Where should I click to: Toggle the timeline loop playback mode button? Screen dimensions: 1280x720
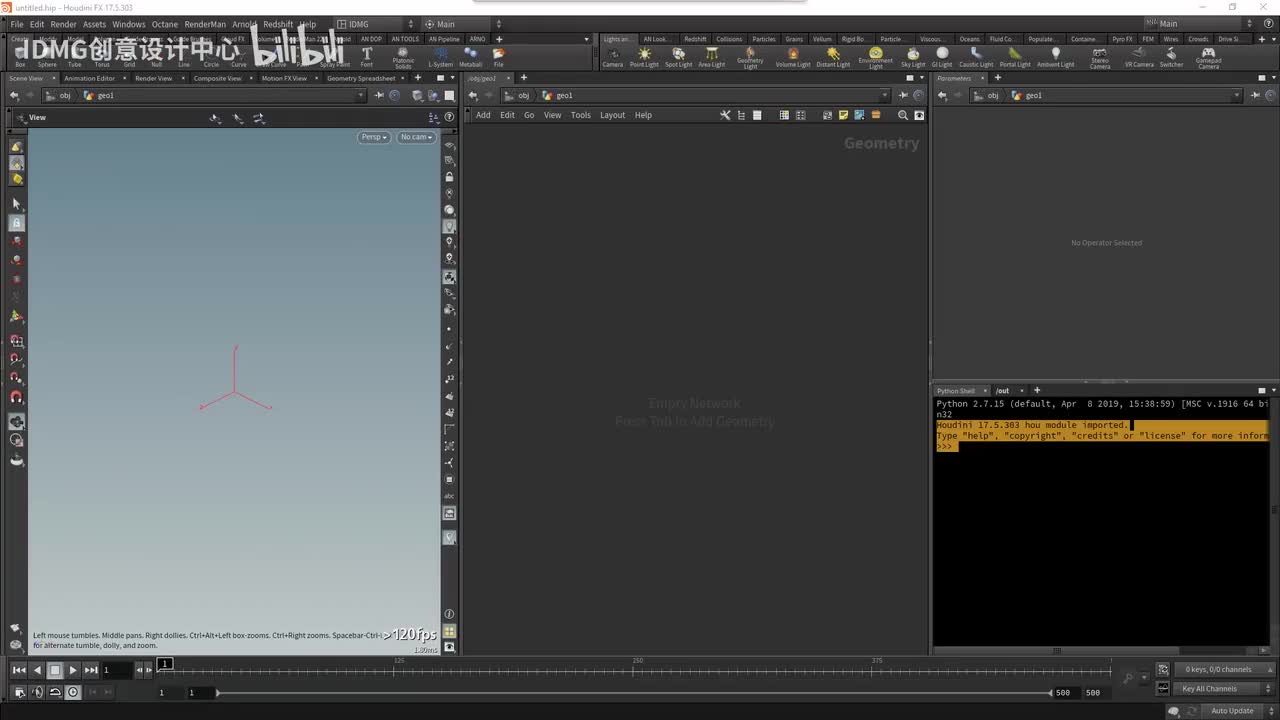(x=55, y=692)
